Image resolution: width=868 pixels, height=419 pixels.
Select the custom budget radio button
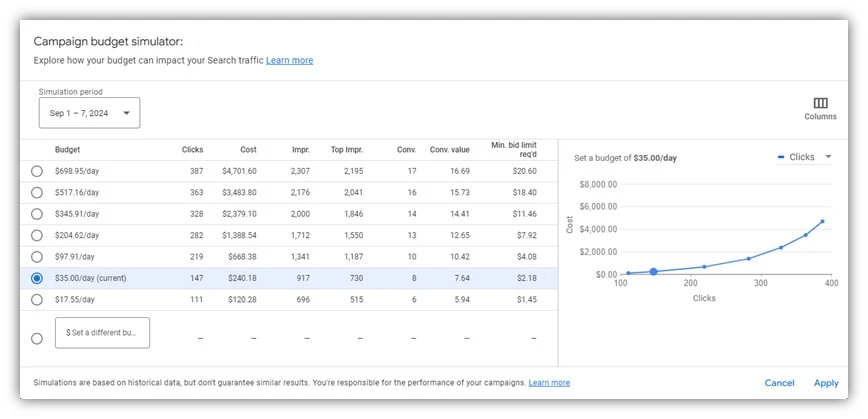coord(37,338)
